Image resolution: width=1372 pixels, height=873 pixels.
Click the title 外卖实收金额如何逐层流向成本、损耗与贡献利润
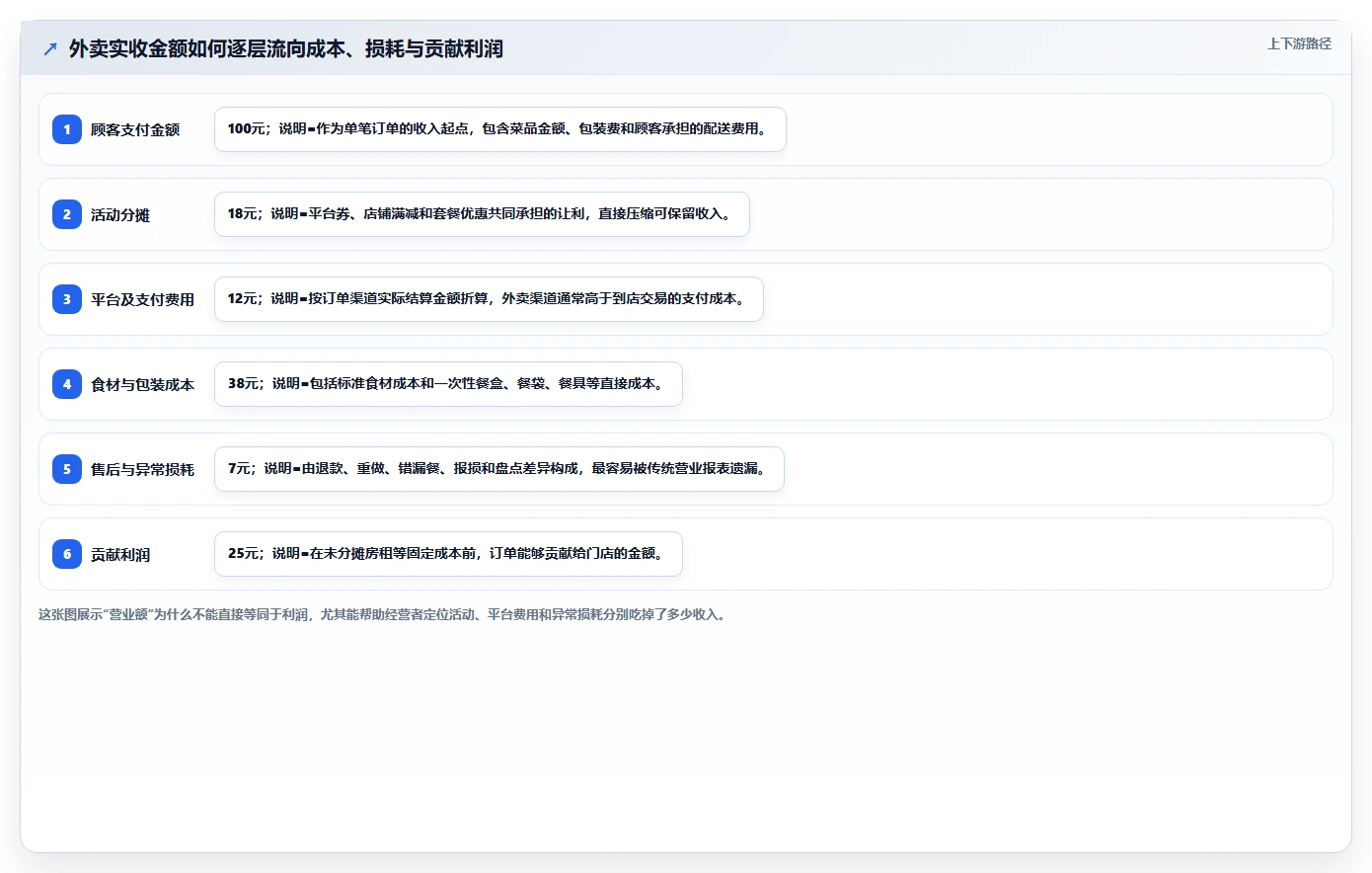pyautogui.click(x=285, y=48)
